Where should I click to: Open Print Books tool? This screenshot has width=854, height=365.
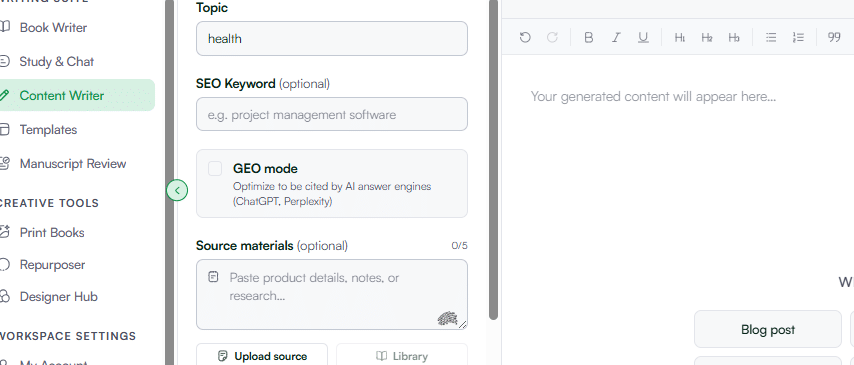point(52,233)
